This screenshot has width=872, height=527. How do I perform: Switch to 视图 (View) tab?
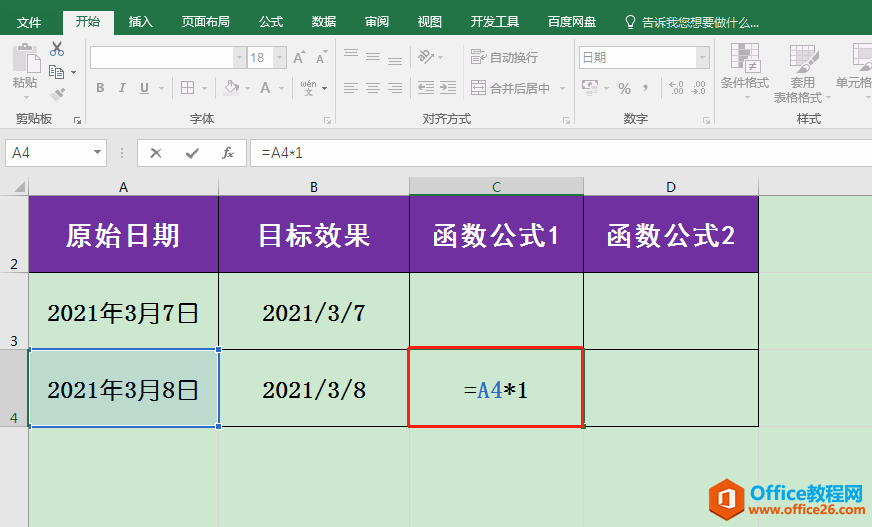click(429, 22)
